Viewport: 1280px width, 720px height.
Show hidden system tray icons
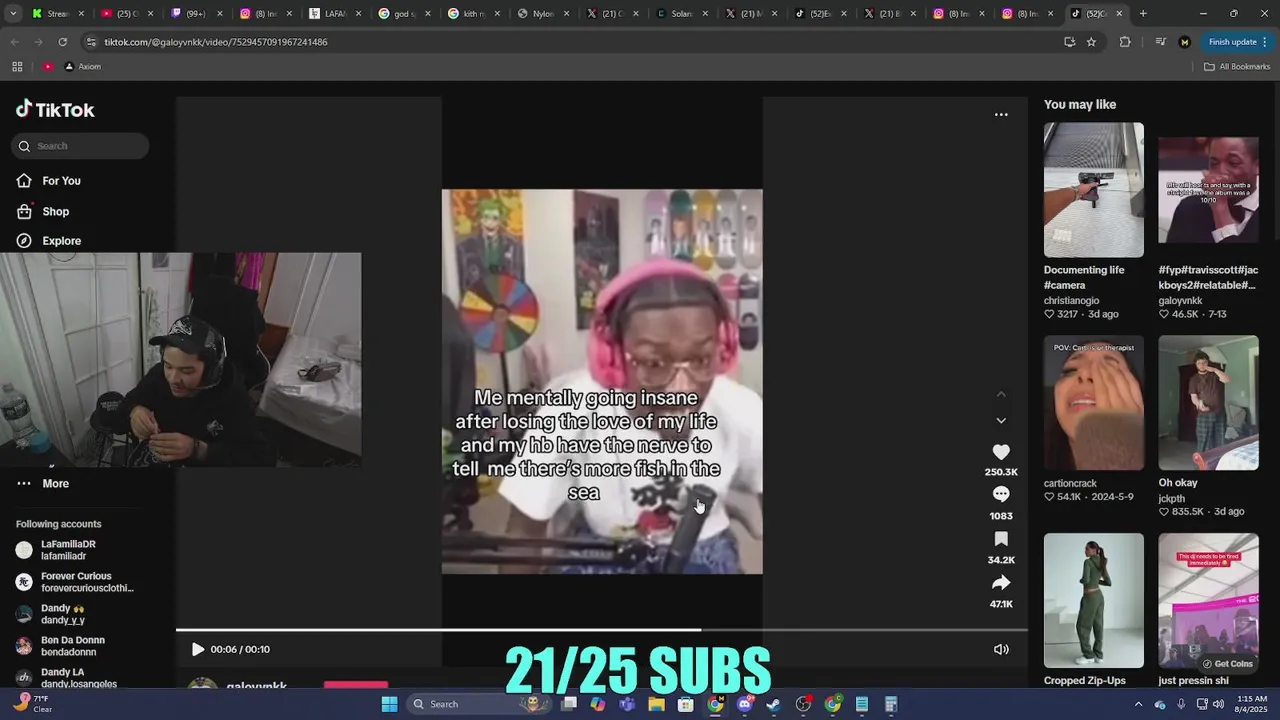click(x=1138, y=704)
